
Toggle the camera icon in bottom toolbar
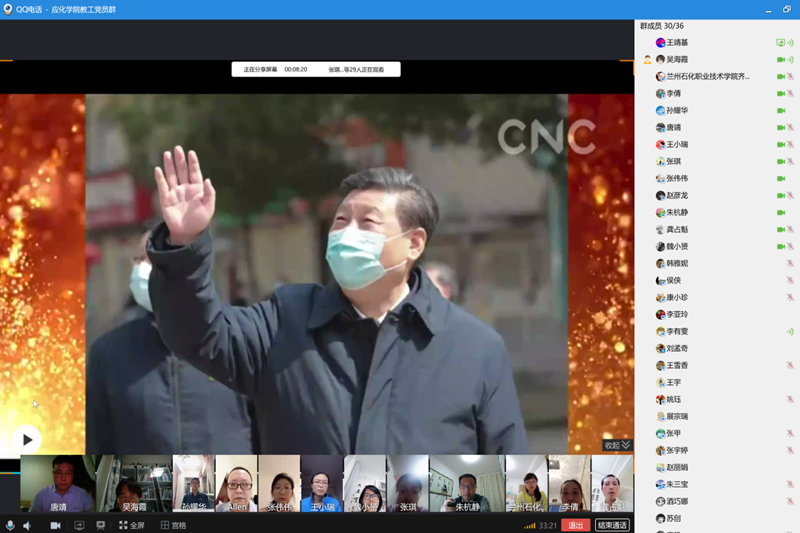pos(56,525)
